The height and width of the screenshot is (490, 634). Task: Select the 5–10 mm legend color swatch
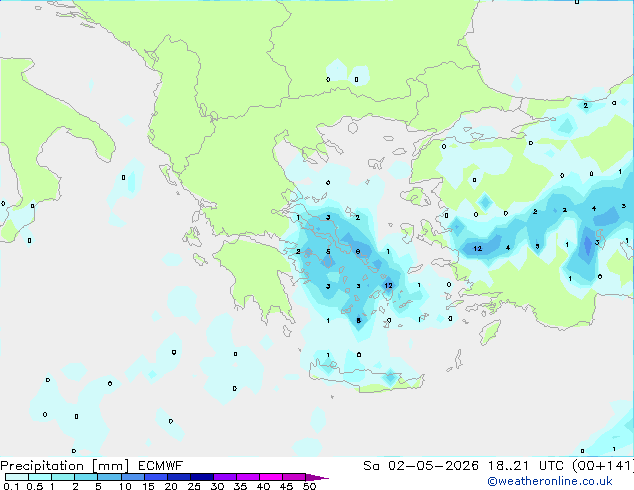tap(110, 477)
